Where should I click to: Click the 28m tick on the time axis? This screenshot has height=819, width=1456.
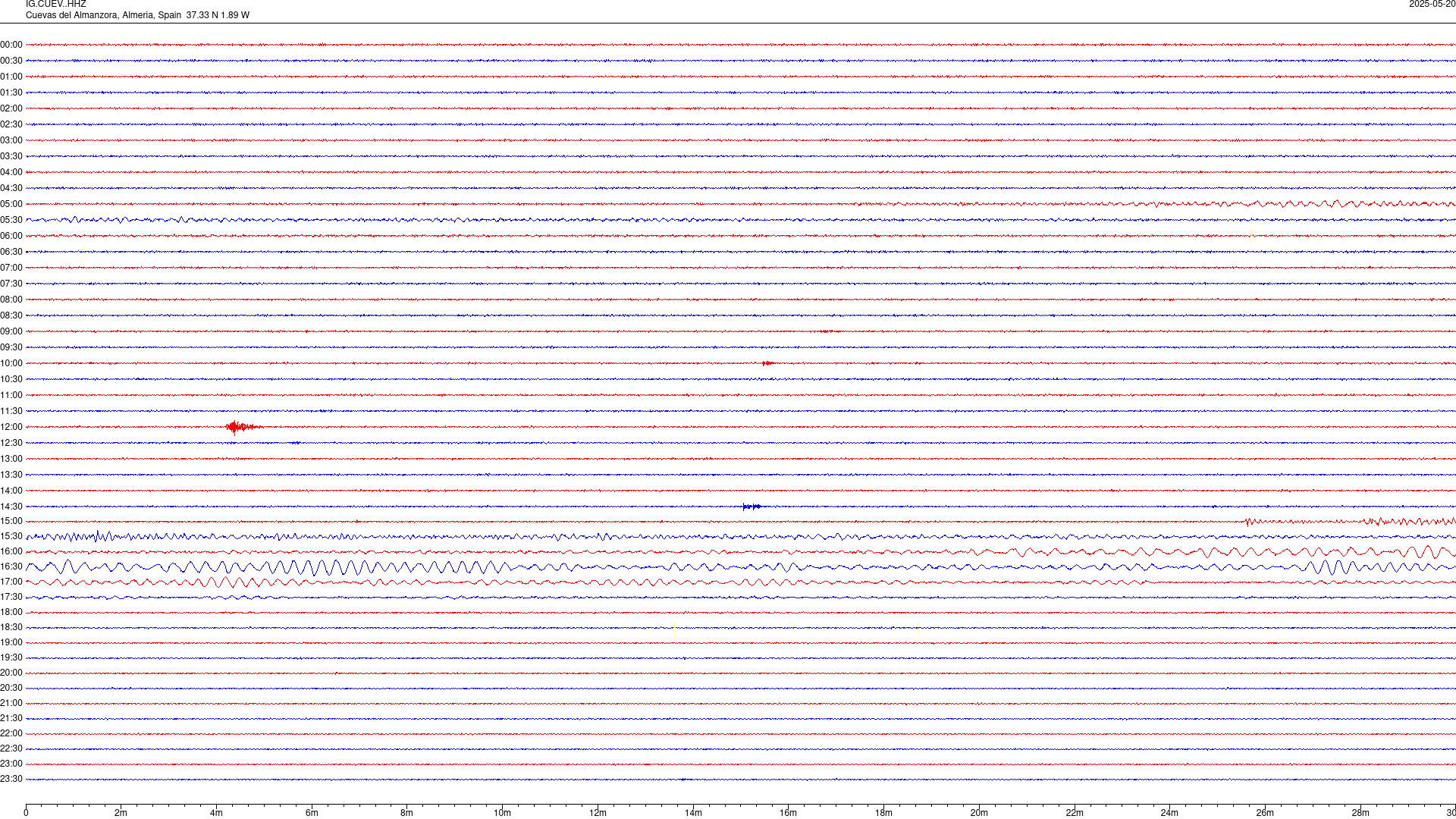pyautogui.click(x=1360, y=813)
